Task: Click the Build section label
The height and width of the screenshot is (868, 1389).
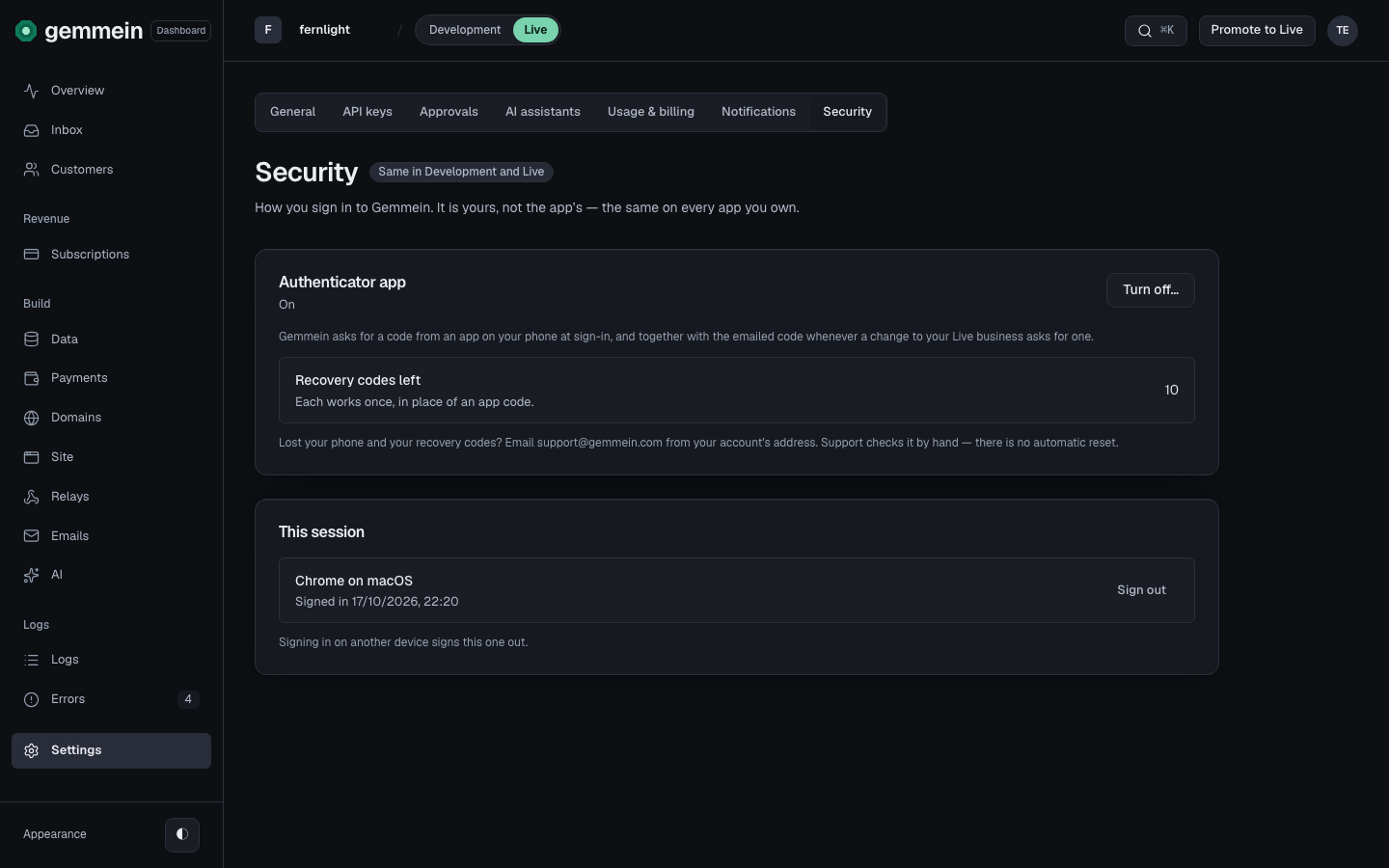Action: coord(37,304)
